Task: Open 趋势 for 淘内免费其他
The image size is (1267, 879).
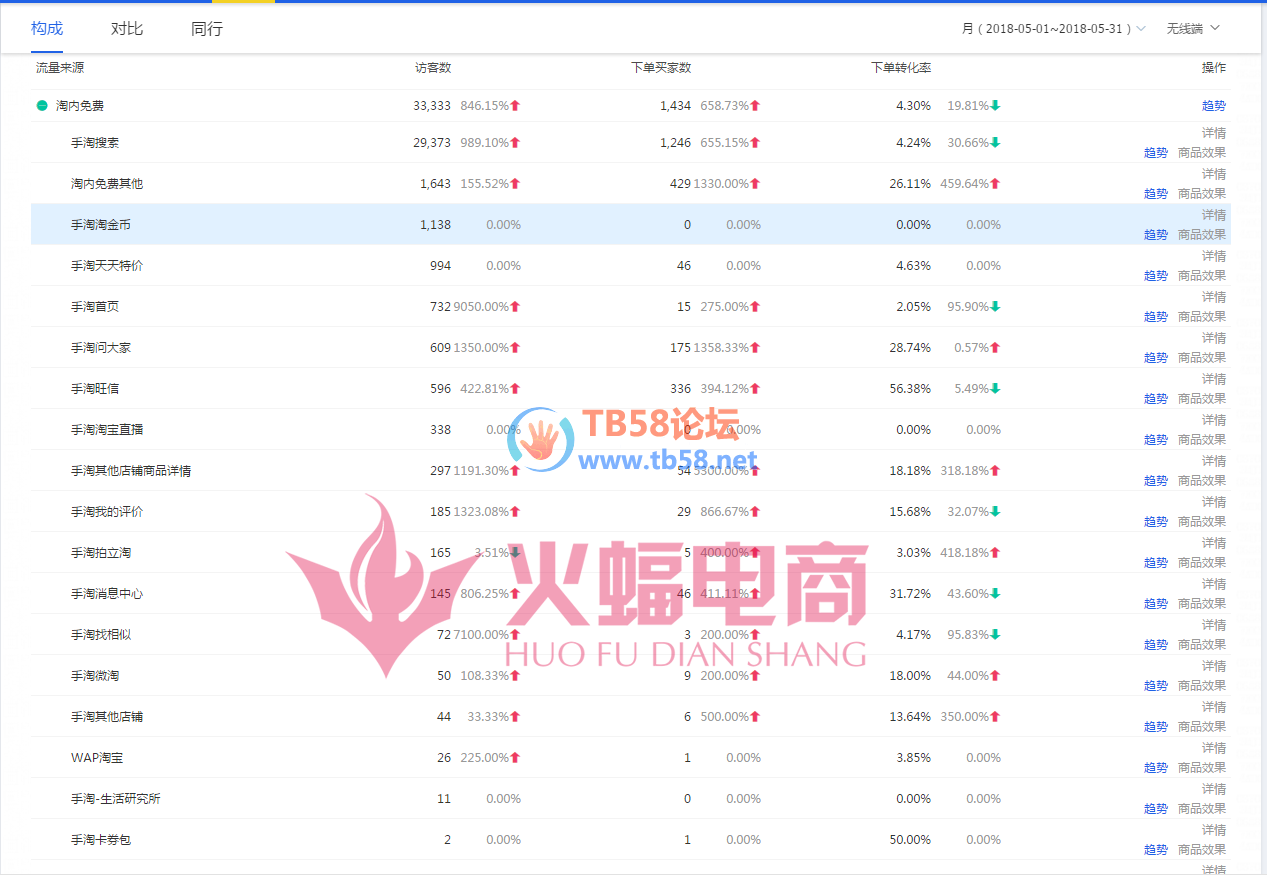Action: point(1156,194)
